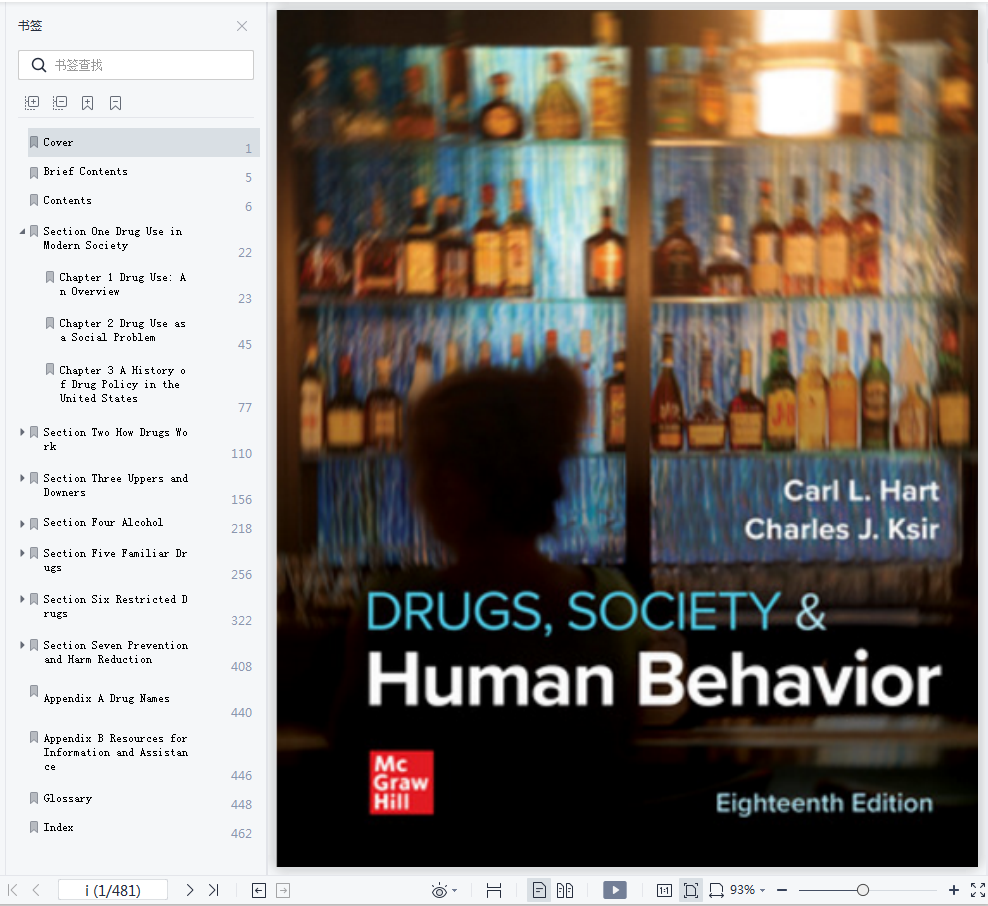Click bookmark flag icon beside Appendix A
Screen dimensions: 988x906
click(34, 691)
